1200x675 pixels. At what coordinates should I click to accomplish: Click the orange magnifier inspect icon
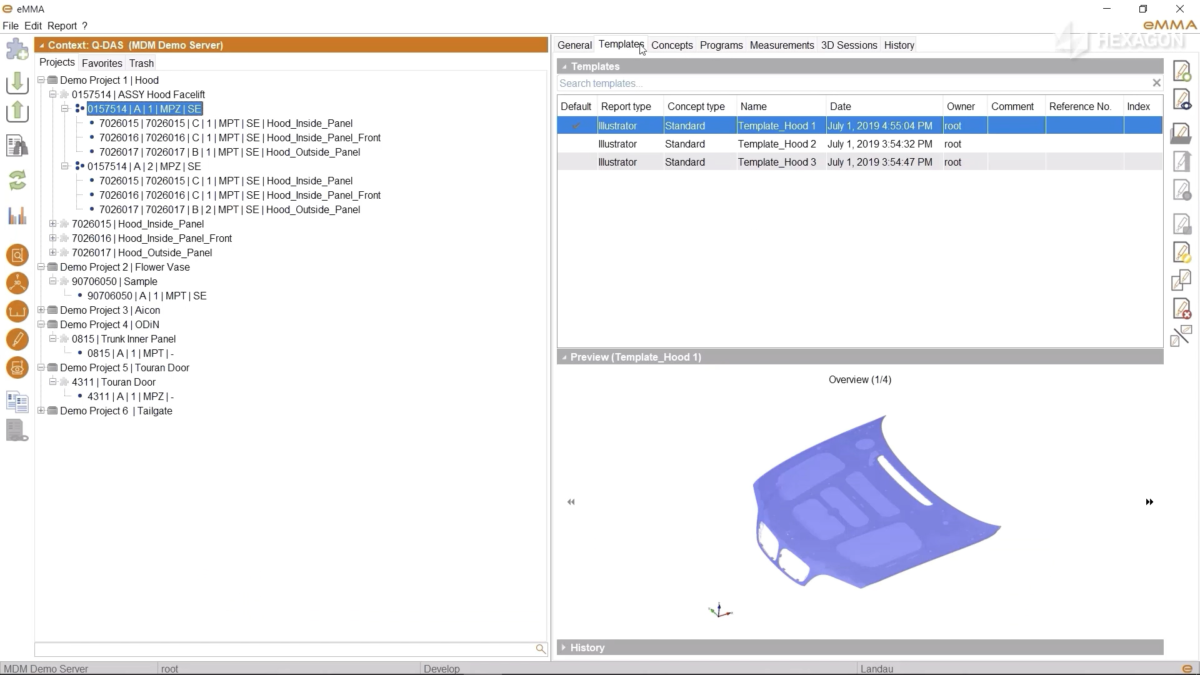17,255
